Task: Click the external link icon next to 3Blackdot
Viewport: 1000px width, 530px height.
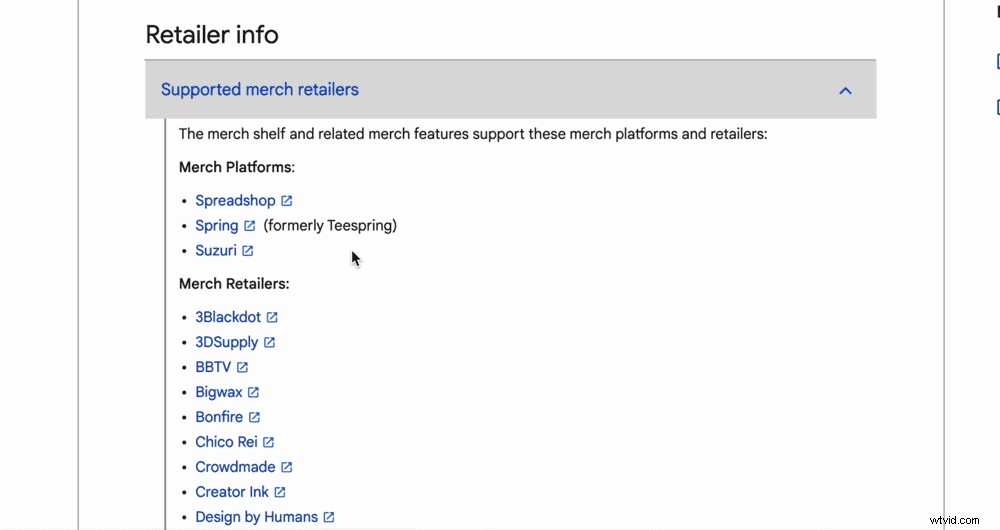Action: [x=272, y=317]
